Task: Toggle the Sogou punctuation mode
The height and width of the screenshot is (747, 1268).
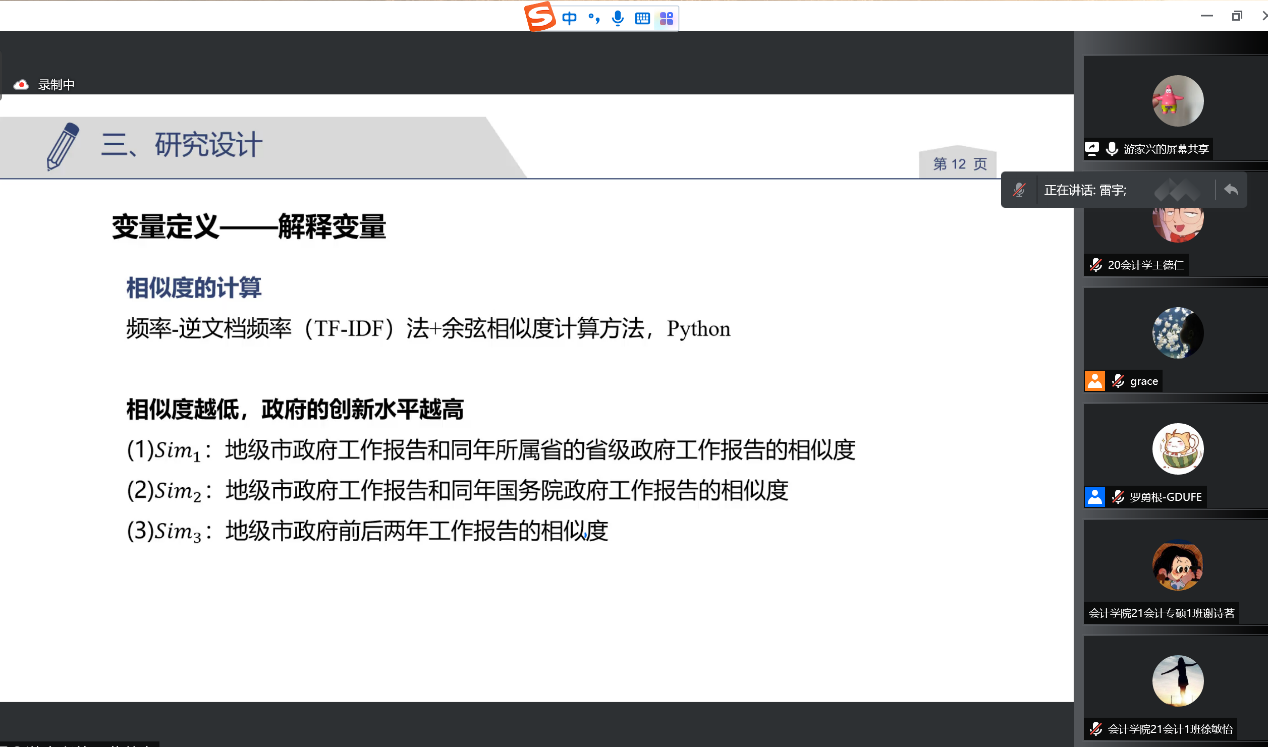Action: pos(594,18)
